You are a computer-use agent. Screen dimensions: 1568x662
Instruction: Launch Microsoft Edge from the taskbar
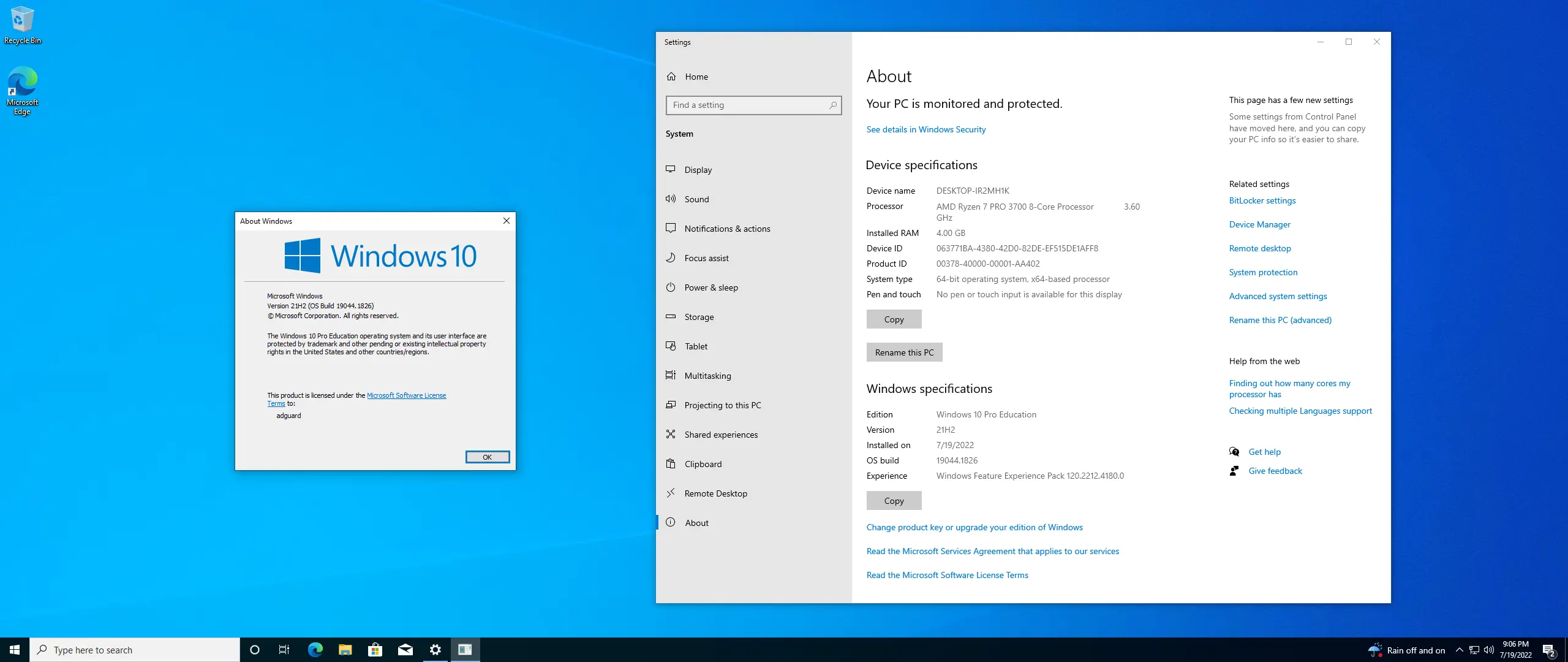point(315,649)
